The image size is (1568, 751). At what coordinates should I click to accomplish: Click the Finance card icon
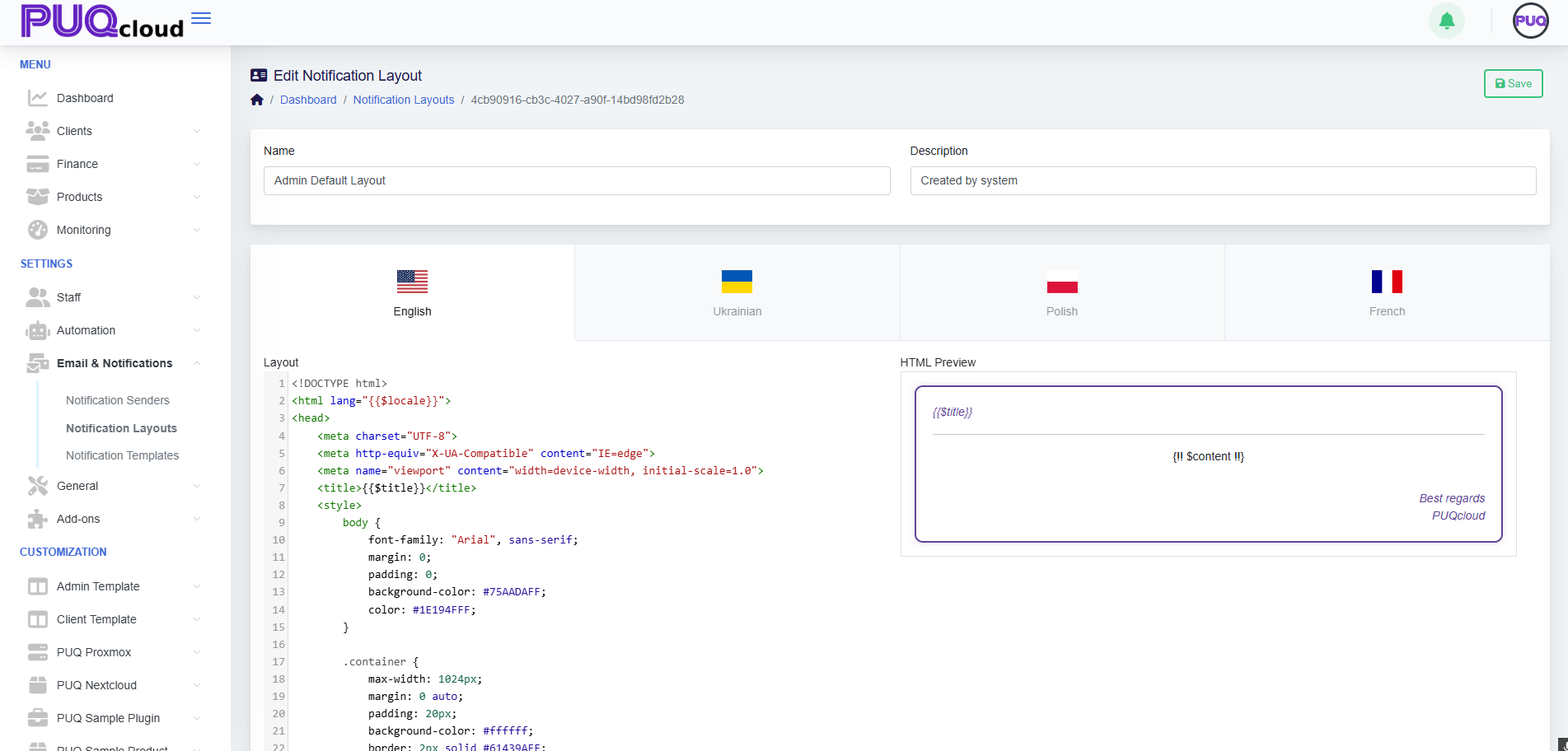coord(38,164)
